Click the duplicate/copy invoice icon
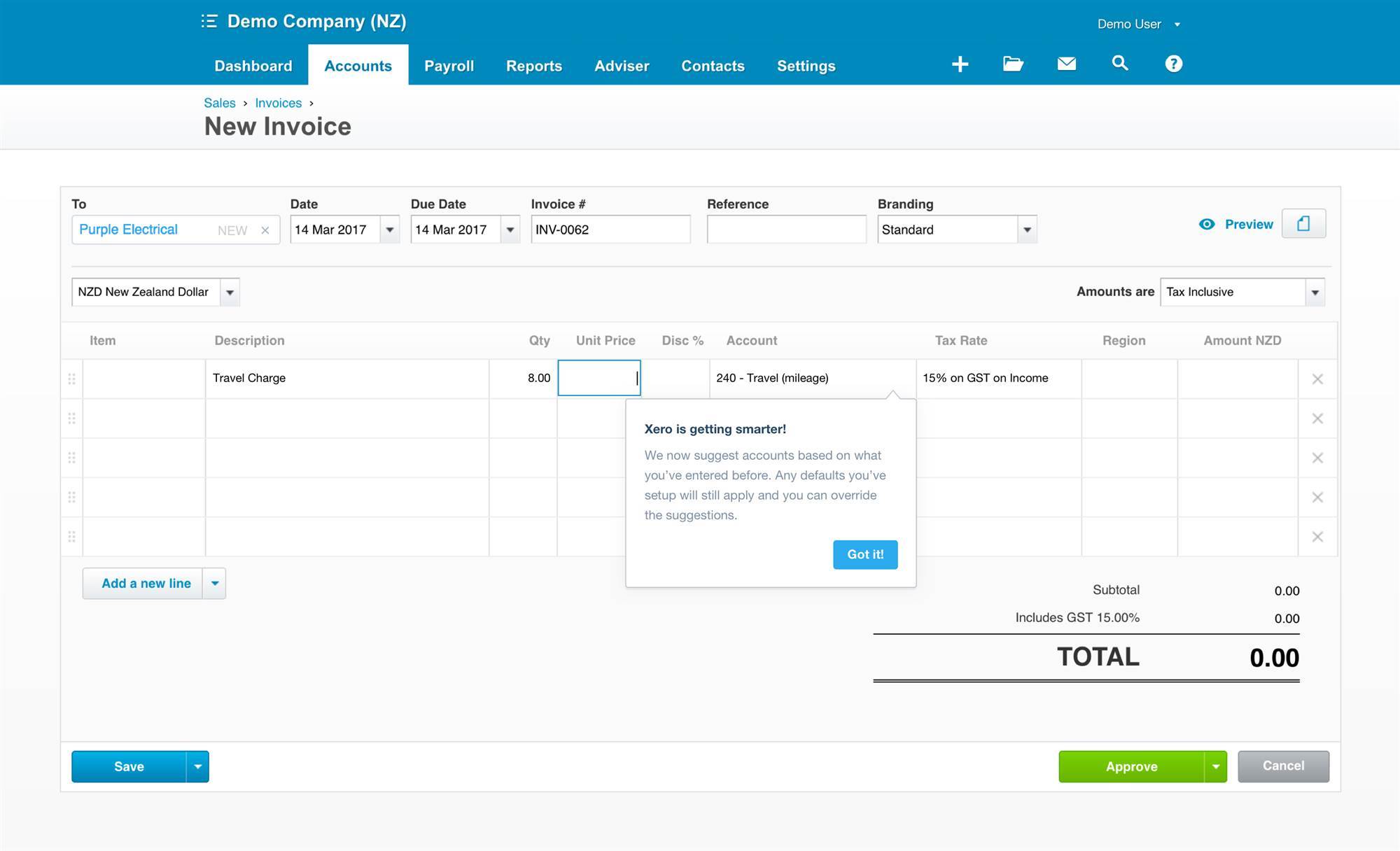 pyautogui.click(x=1304, y=223)
